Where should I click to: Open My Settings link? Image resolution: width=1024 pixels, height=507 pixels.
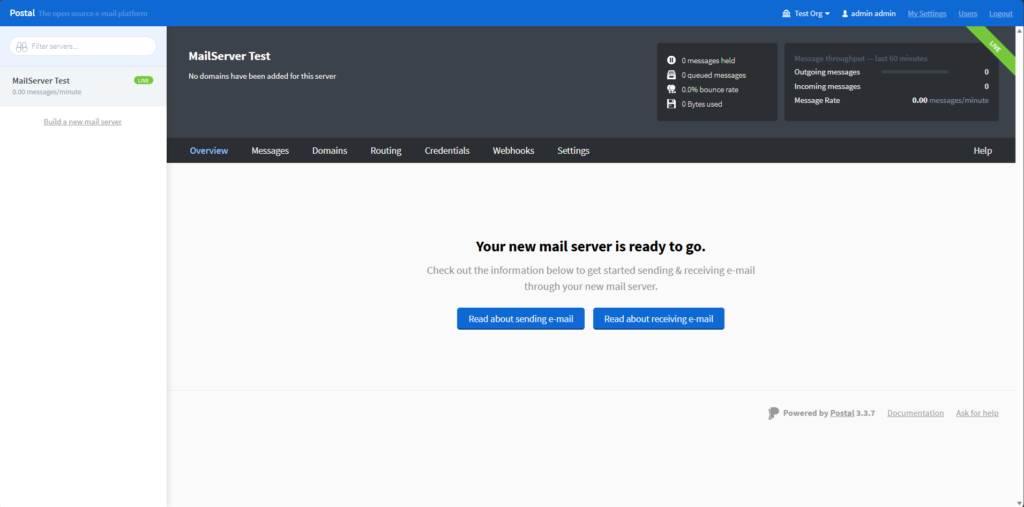click(927, 13)
